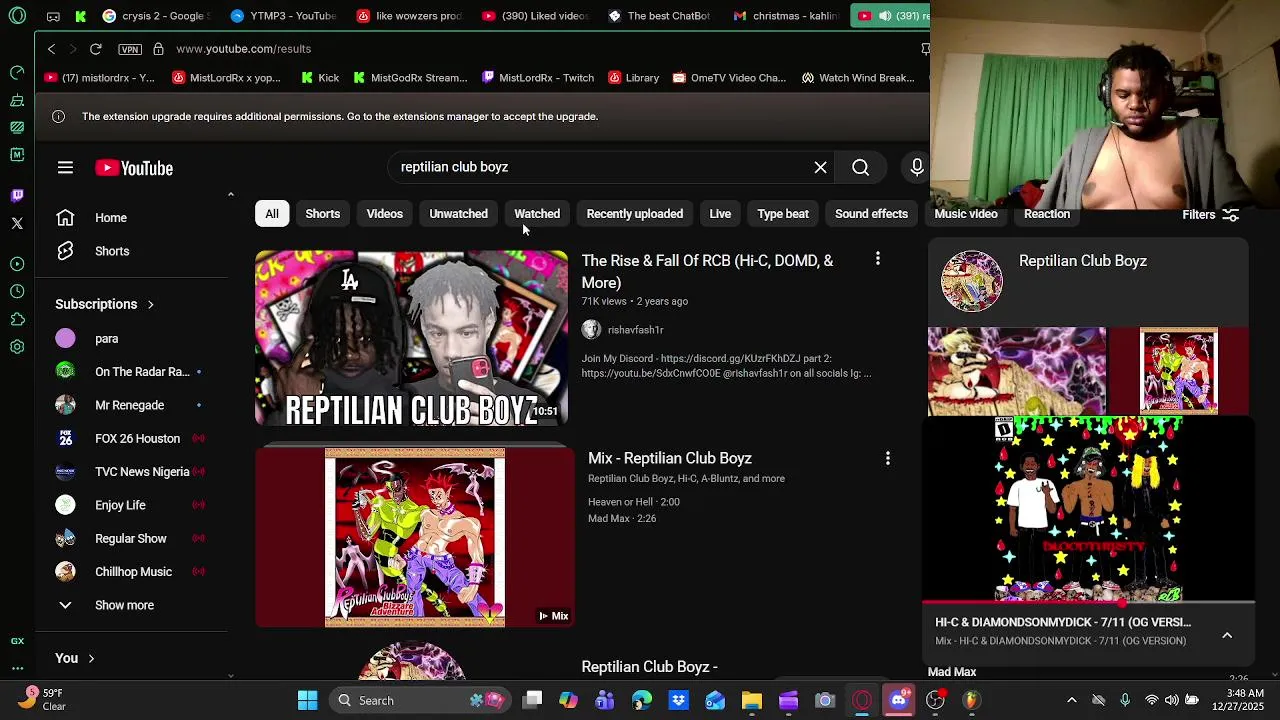Viewport: 1280px width, 720px height.
Task: Expand the Subscriptions section chevron
Action: coord(151,304)
